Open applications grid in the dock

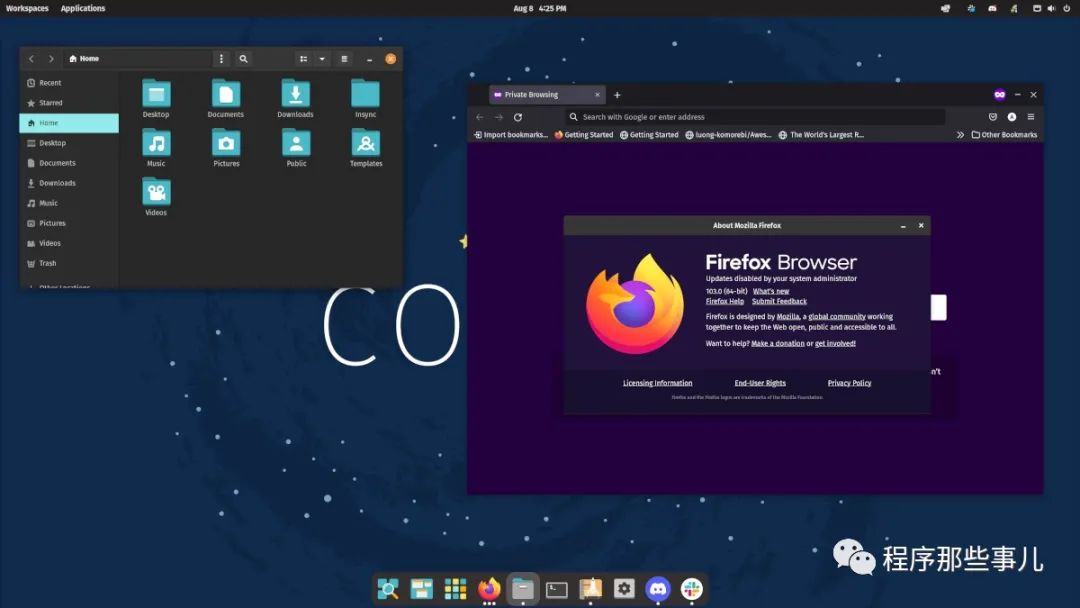455,589
